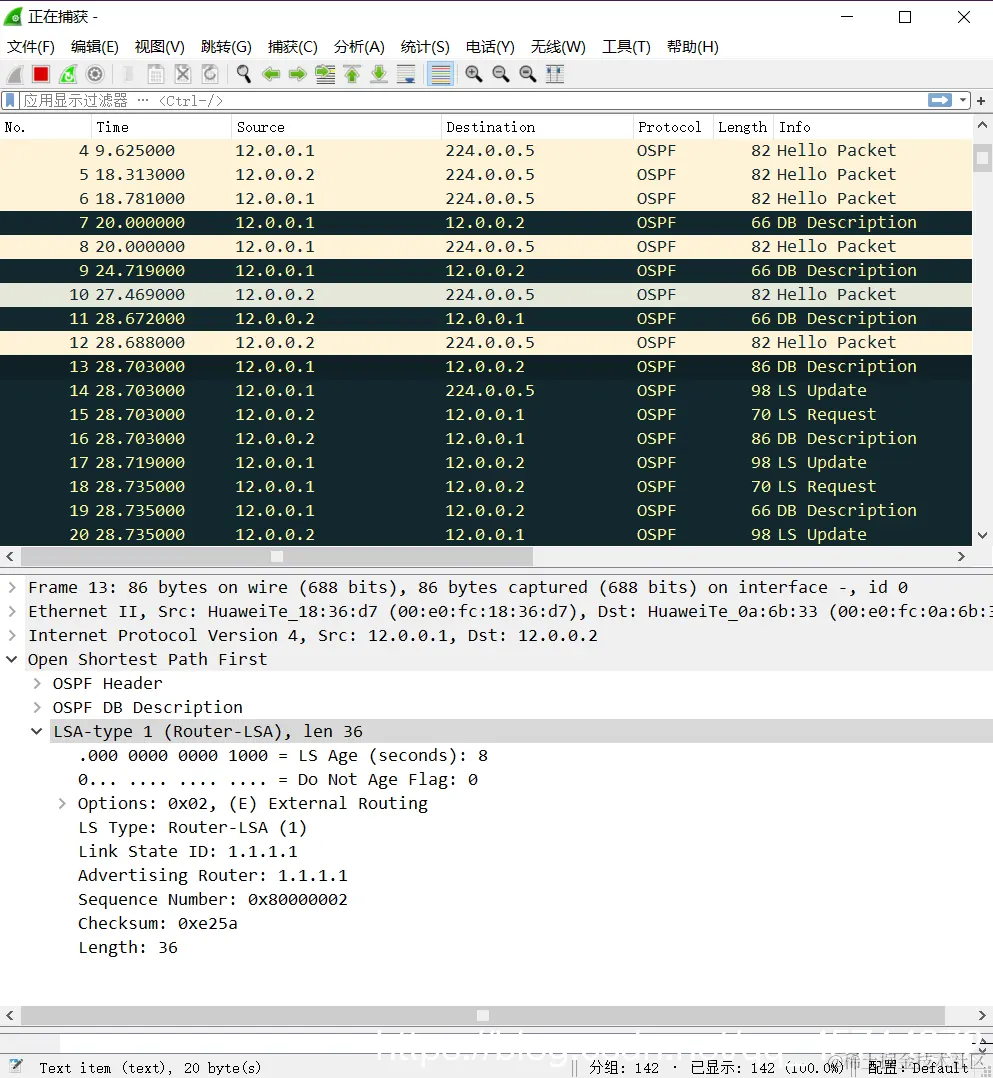Stop the running capture with red square

click(41, 74)
